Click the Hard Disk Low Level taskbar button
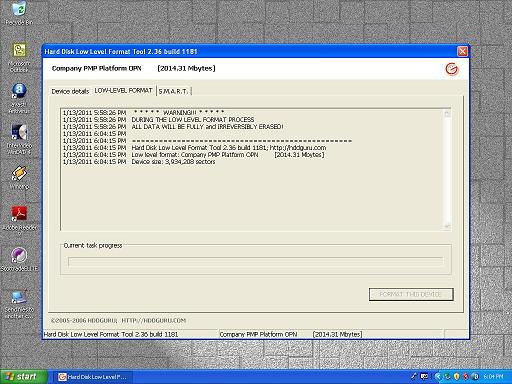Screen dimensions: 512x384 click(93, 377)
